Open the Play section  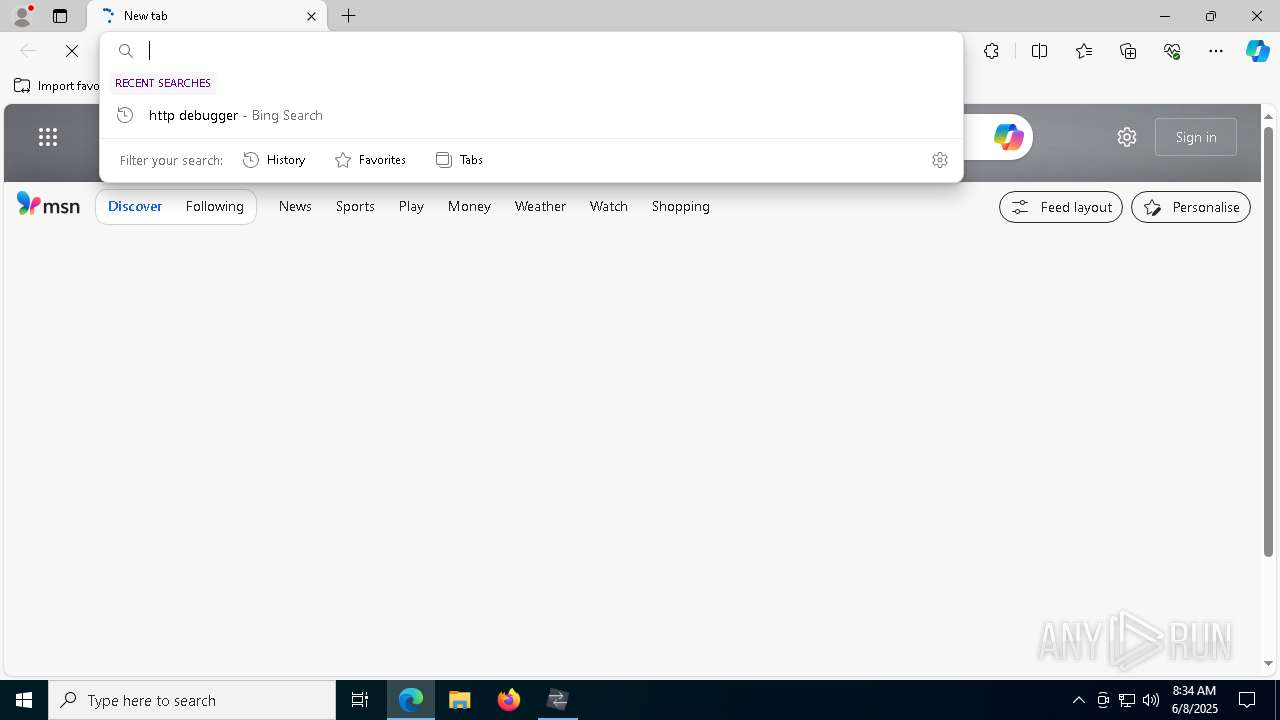pyautogui.click(x=411, y=206)
